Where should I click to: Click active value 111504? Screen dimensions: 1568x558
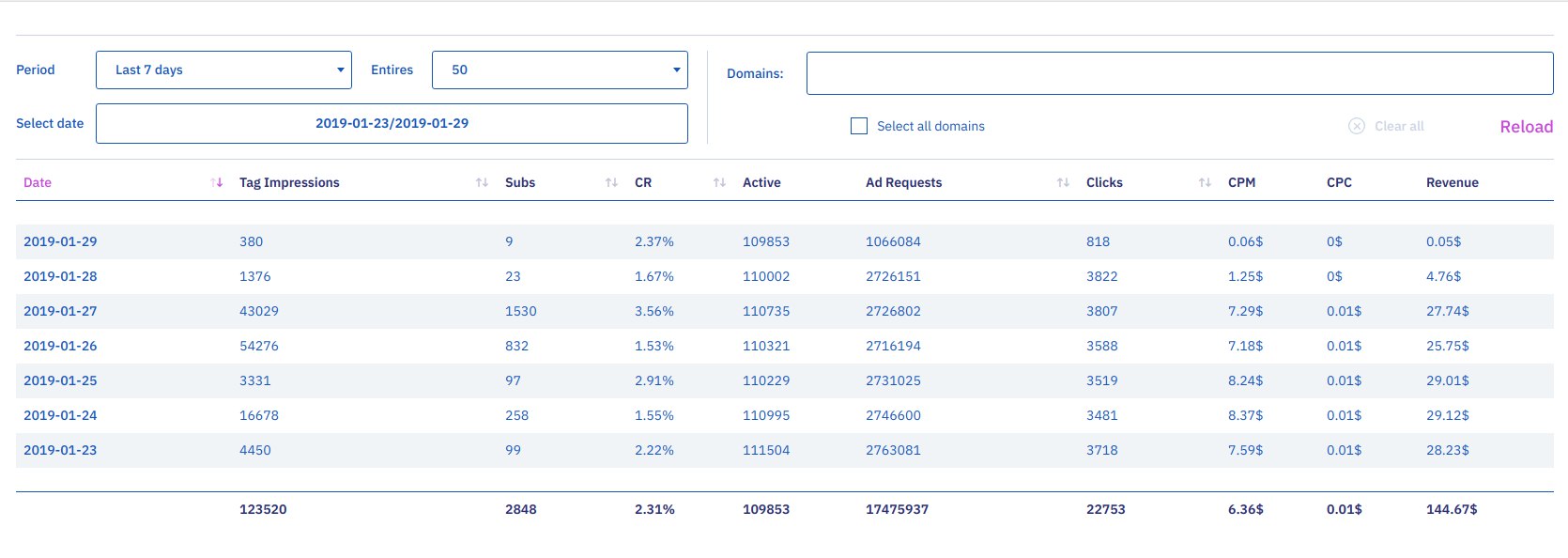(x=766, y=450)
